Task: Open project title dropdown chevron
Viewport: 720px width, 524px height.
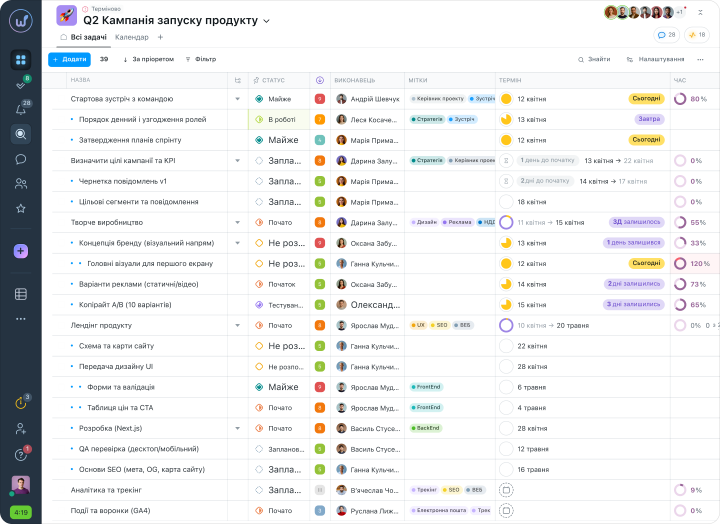Action: pos(266,21)
